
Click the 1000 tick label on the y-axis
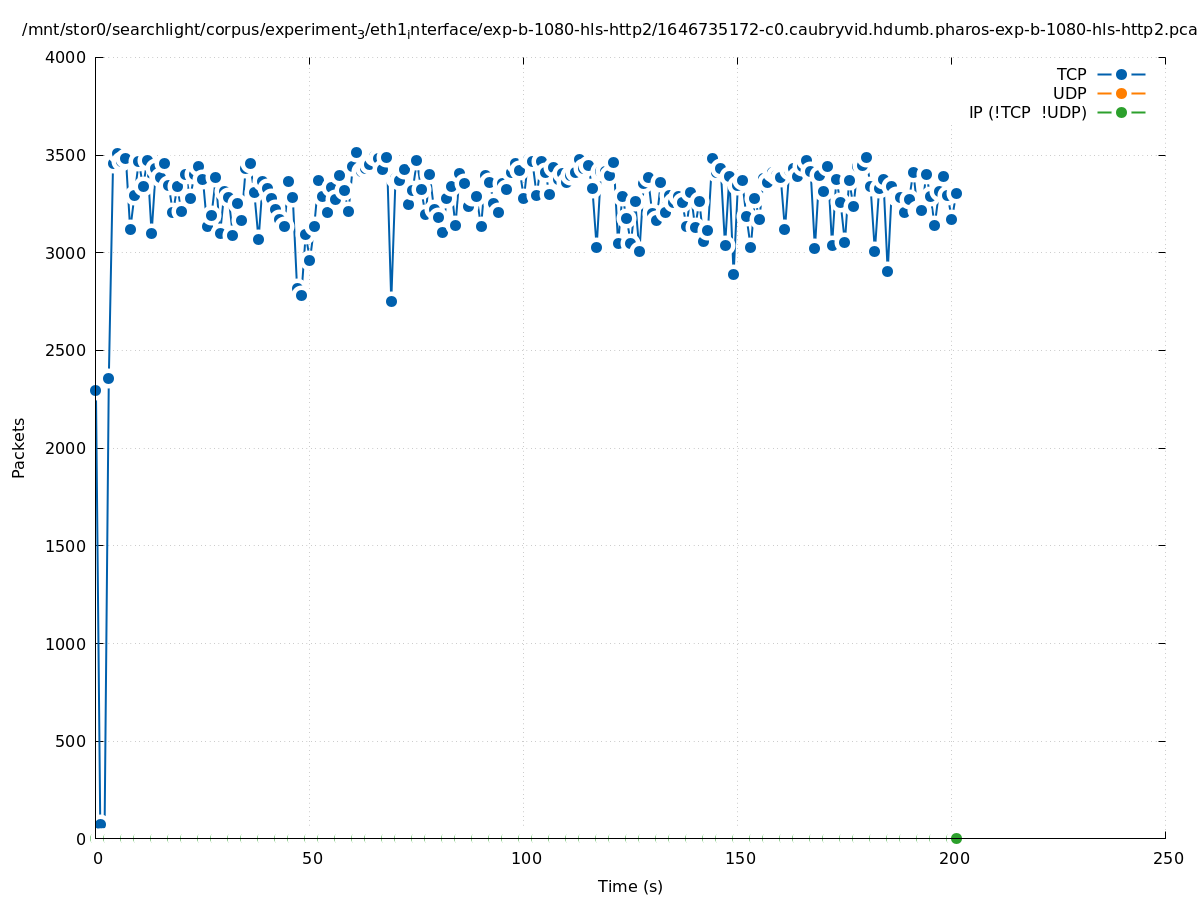click(x=66, y=643)
